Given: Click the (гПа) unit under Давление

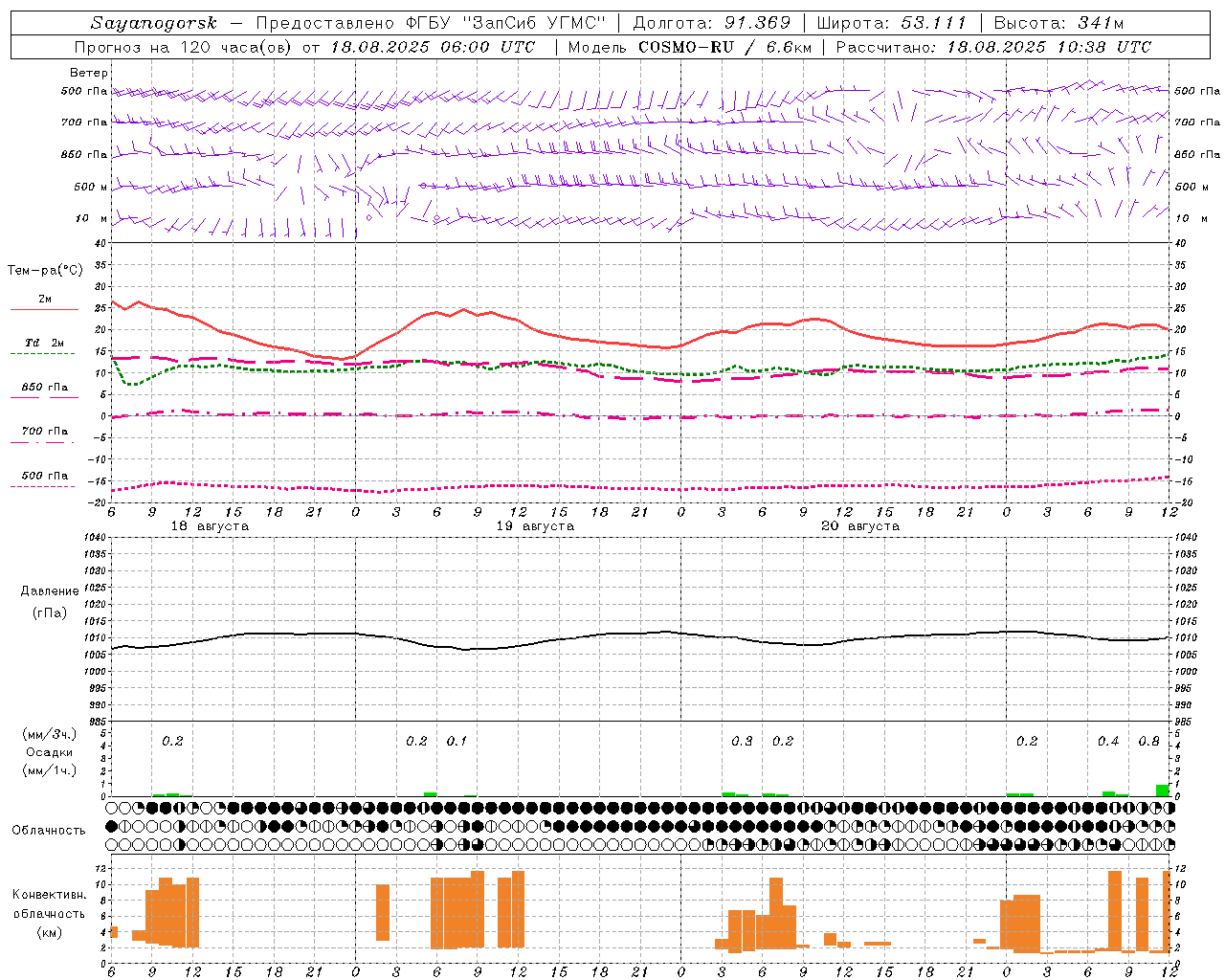Looking at the screenshot, I should point(50,612).
